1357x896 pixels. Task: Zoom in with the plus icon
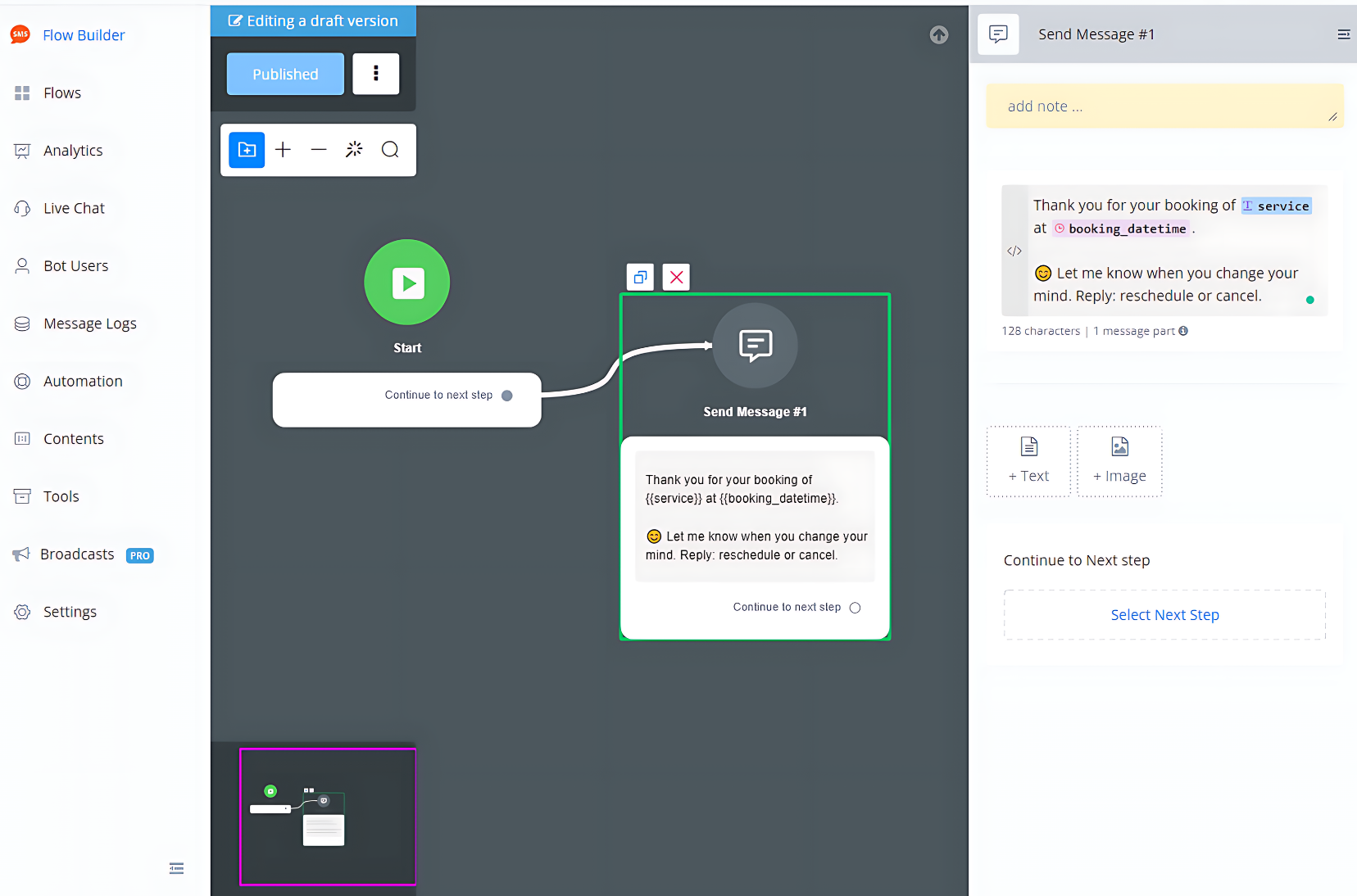click(283, 150)
